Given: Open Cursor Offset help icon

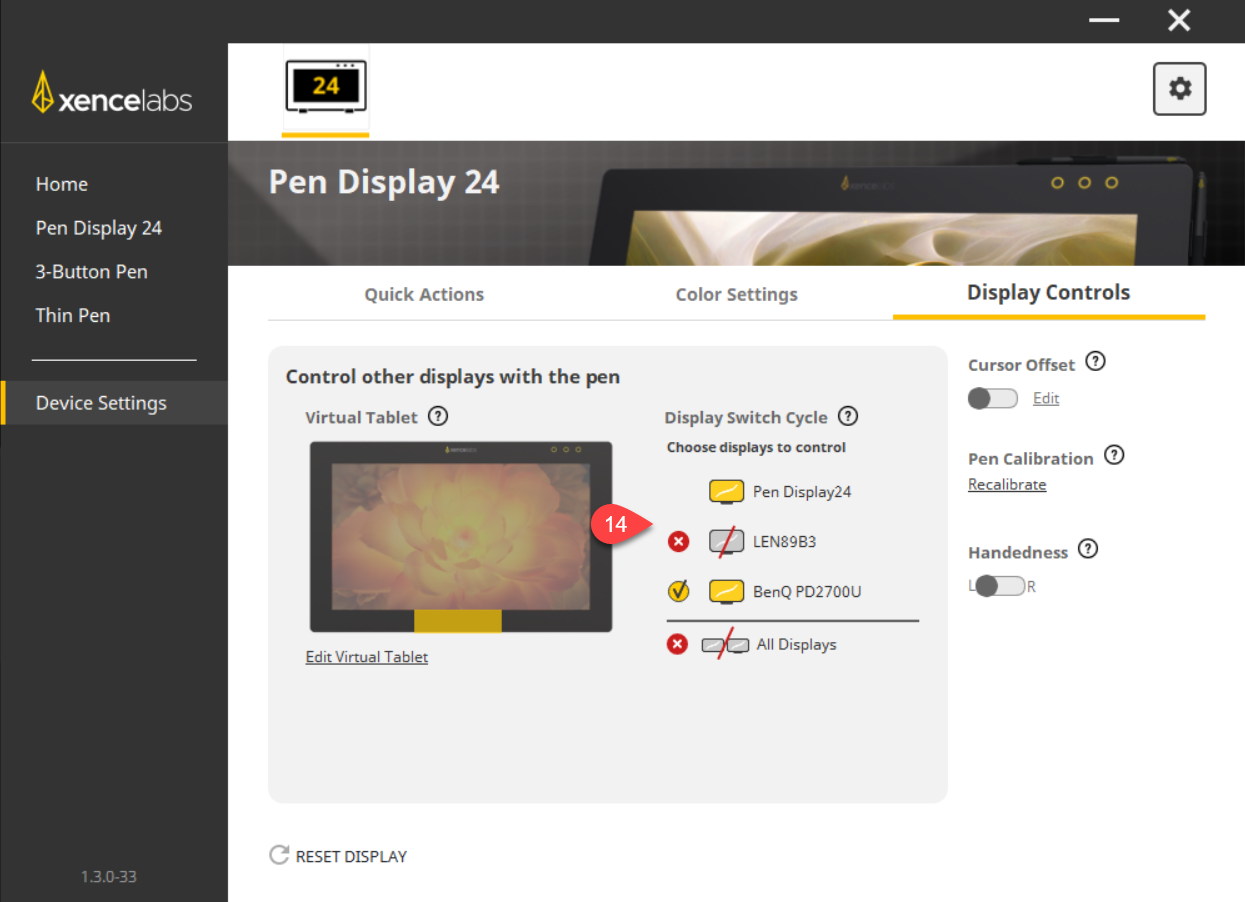Looking at the screenshot, I should point(1095,362).
